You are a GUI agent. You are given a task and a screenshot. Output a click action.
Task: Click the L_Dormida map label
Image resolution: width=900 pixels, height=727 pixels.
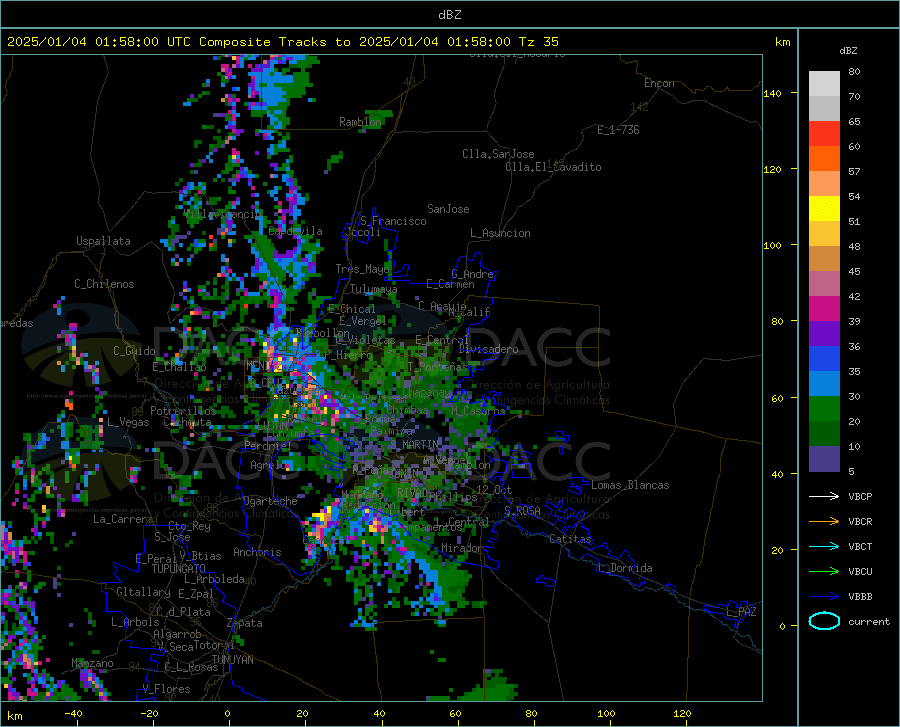click(x=625, y=568)
